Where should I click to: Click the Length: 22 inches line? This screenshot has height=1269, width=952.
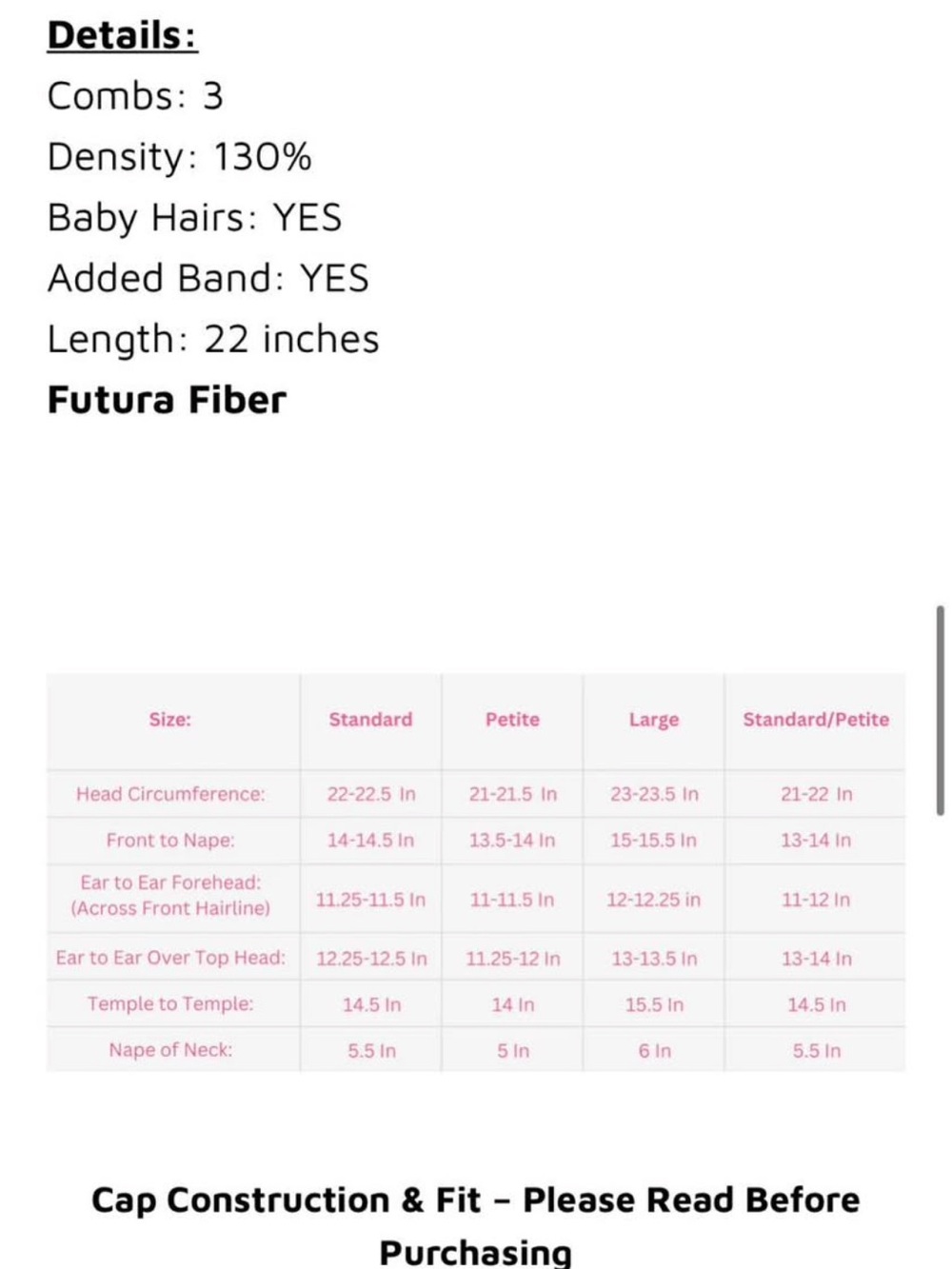point(213,339)
